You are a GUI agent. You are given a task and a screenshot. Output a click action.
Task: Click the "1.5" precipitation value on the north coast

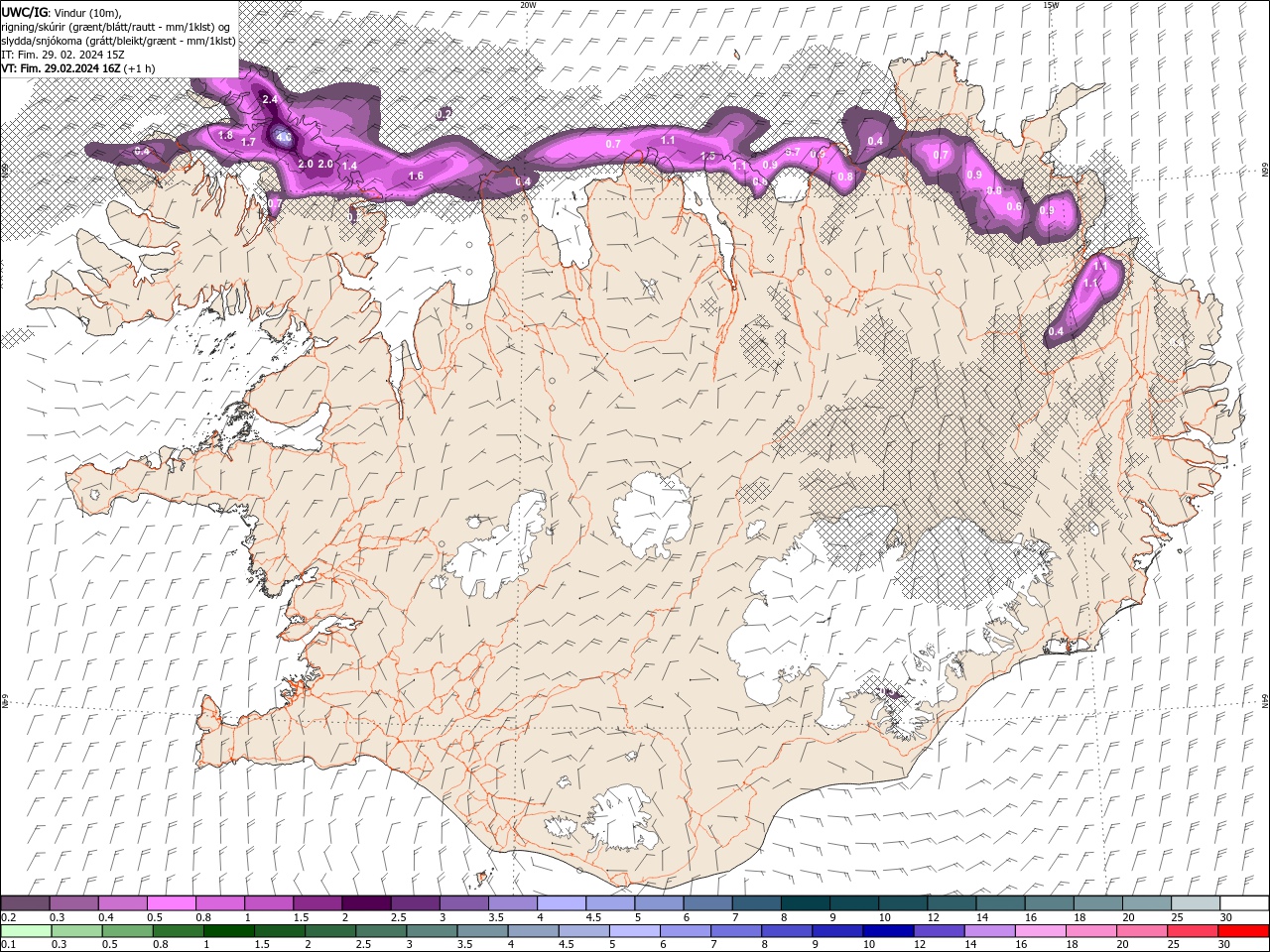click(x=707, y=156)
